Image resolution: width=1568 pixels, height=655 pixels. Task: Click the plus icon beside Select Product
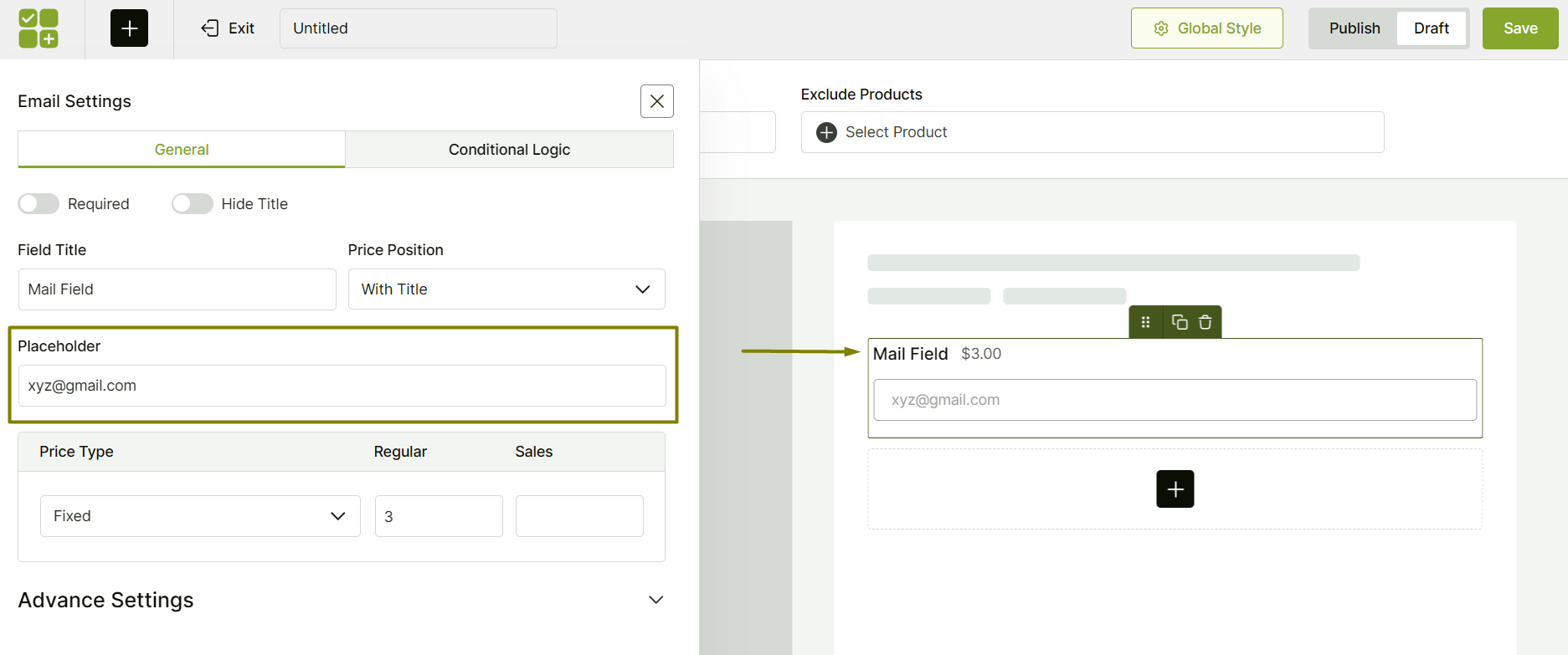tap(826, 132)
